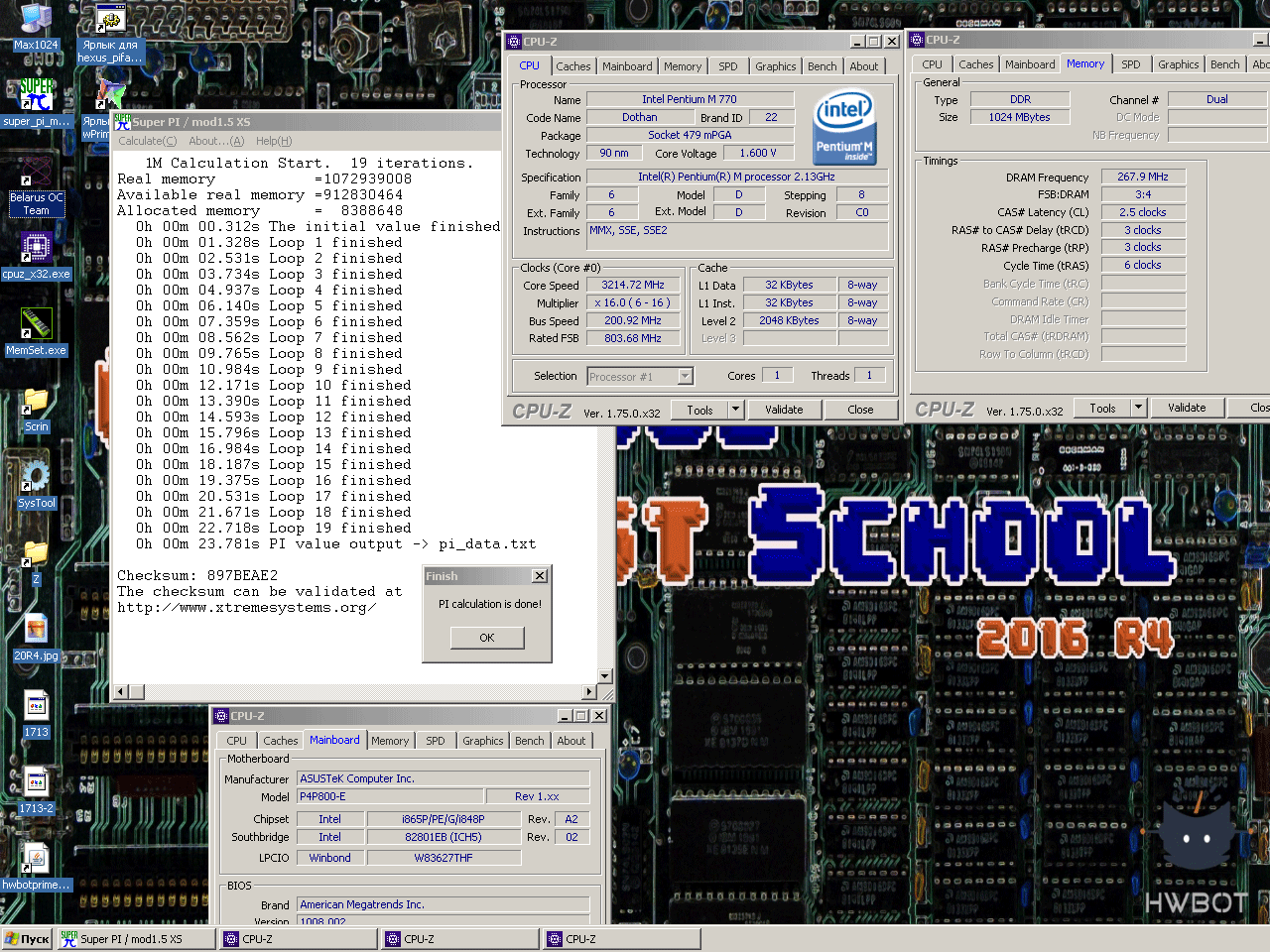Switch to Graphics tab in CPU window
The height and width of the screenshot is (952, 1270).
(776, 66)
